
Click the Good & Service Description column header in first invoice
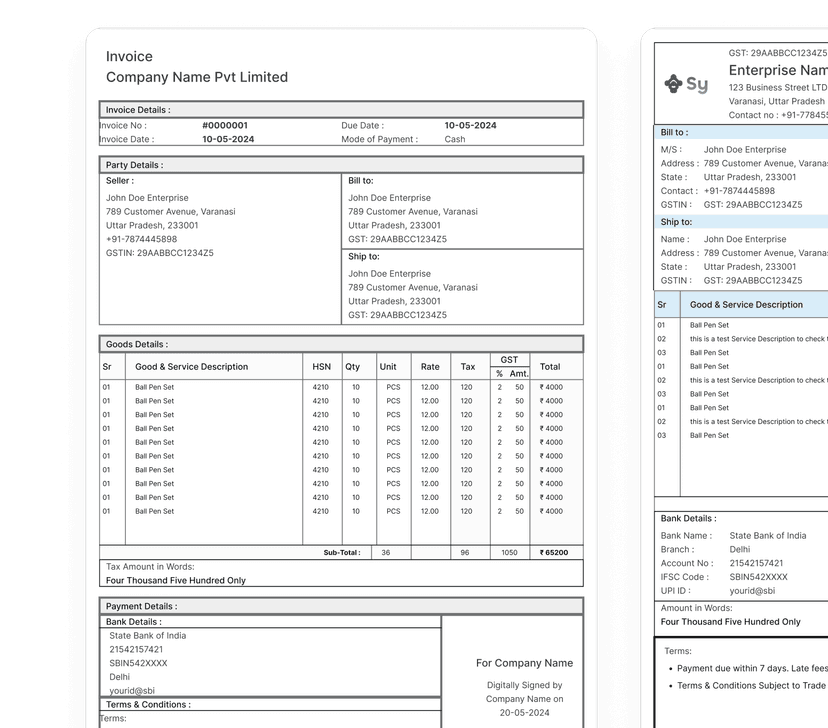point(191,366)
